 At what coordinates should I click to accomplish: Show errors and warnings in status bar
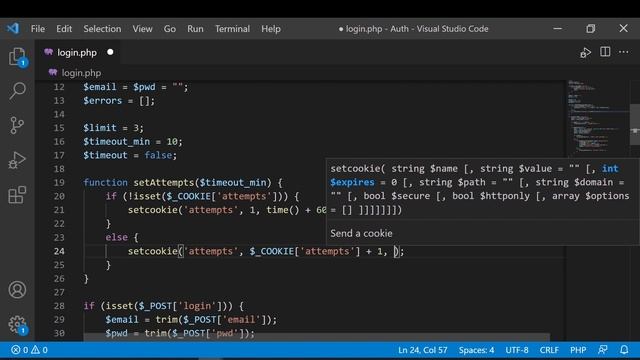coord(29,350)
